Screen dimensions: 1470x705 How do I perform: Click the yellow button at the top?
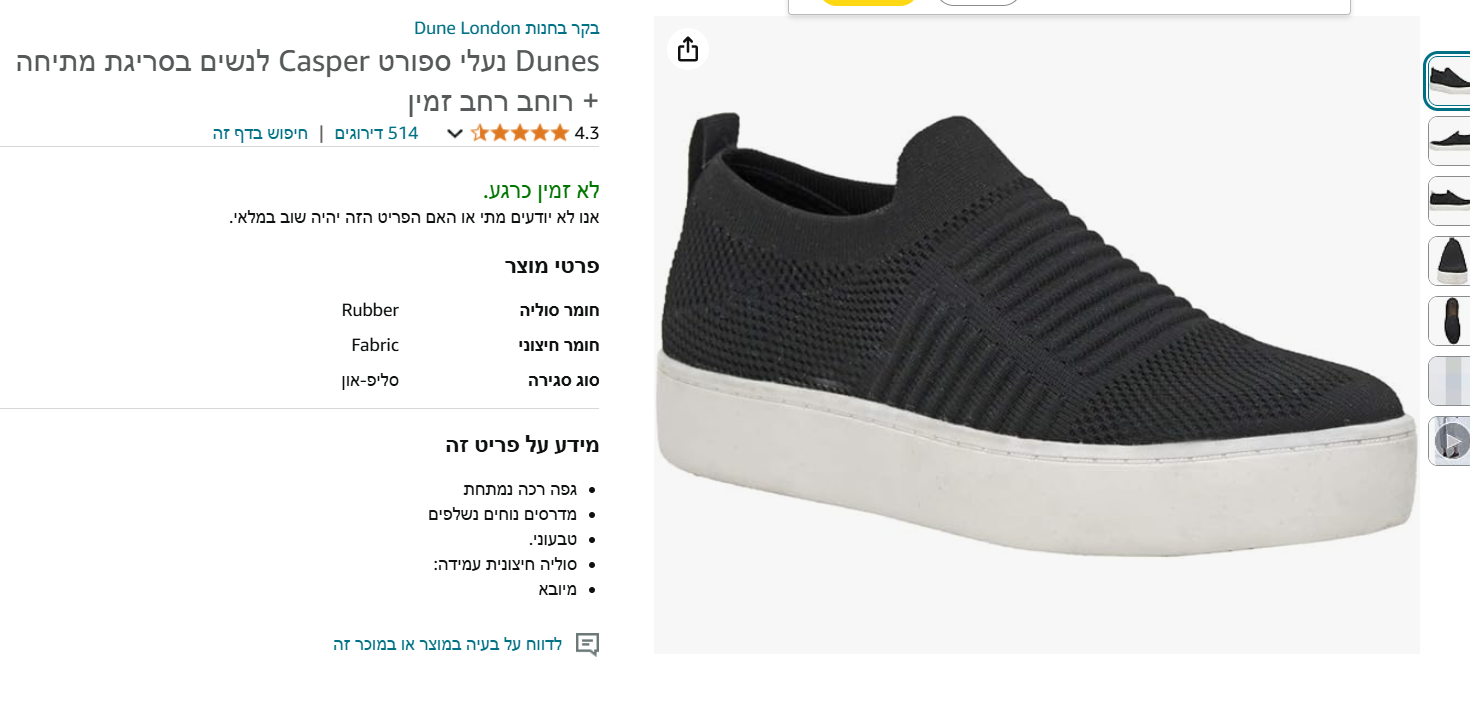click(867, 3)
